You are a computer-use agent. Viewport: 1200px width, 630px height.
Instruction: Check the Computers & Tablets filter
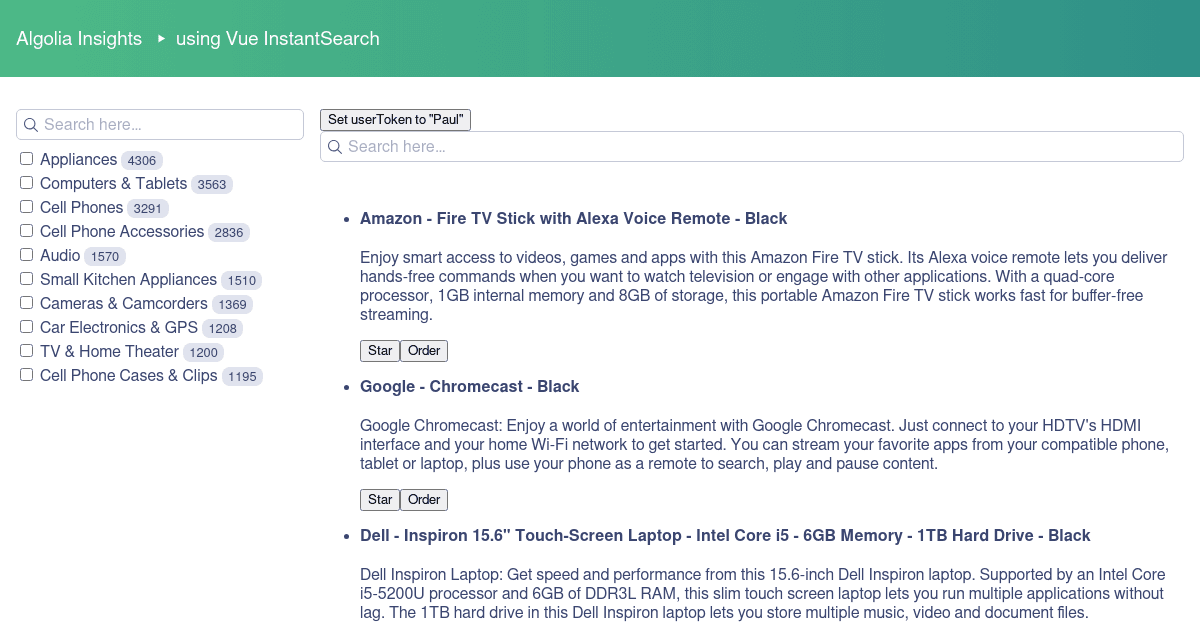(26, 180)
